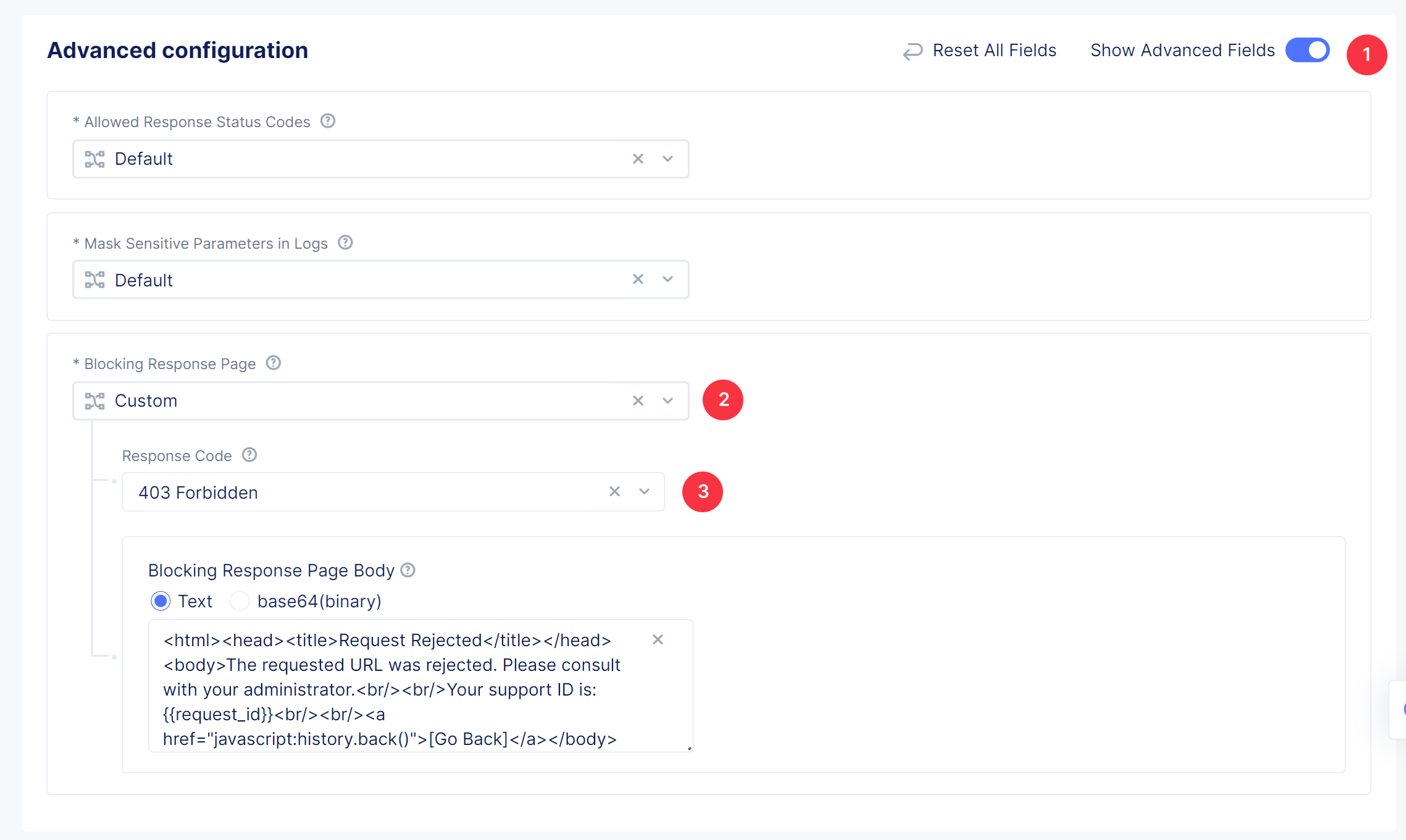1406x840 pixels.
Task: Clear the Mask Sensitive Parameters selection
Action: (x=638, y=279)
